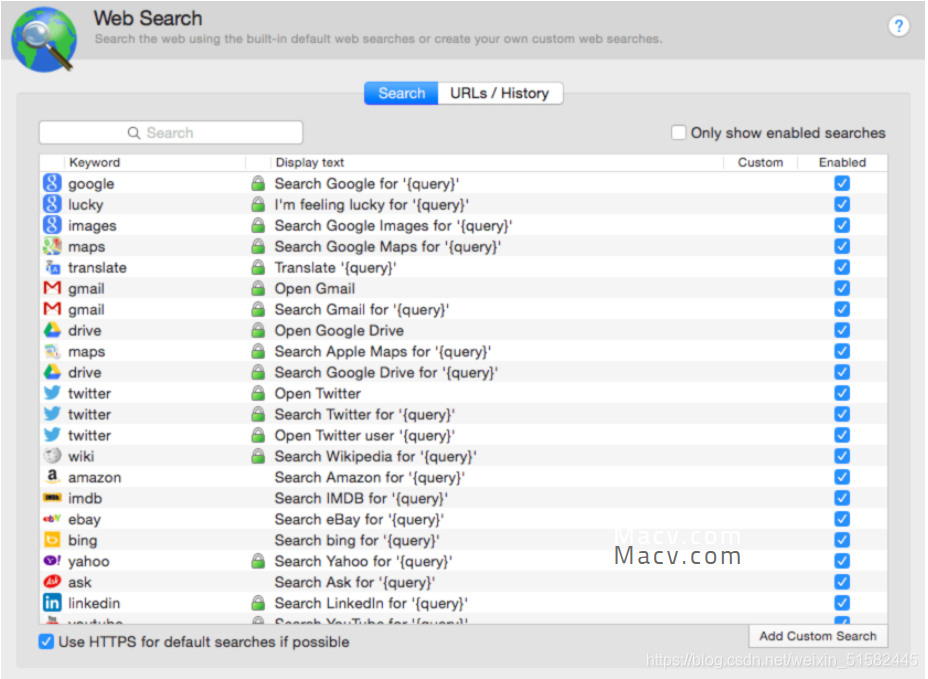This screenshot has width=928, height=679.
Task: Click lock icon on Search Google row
Action: [258, 184]
